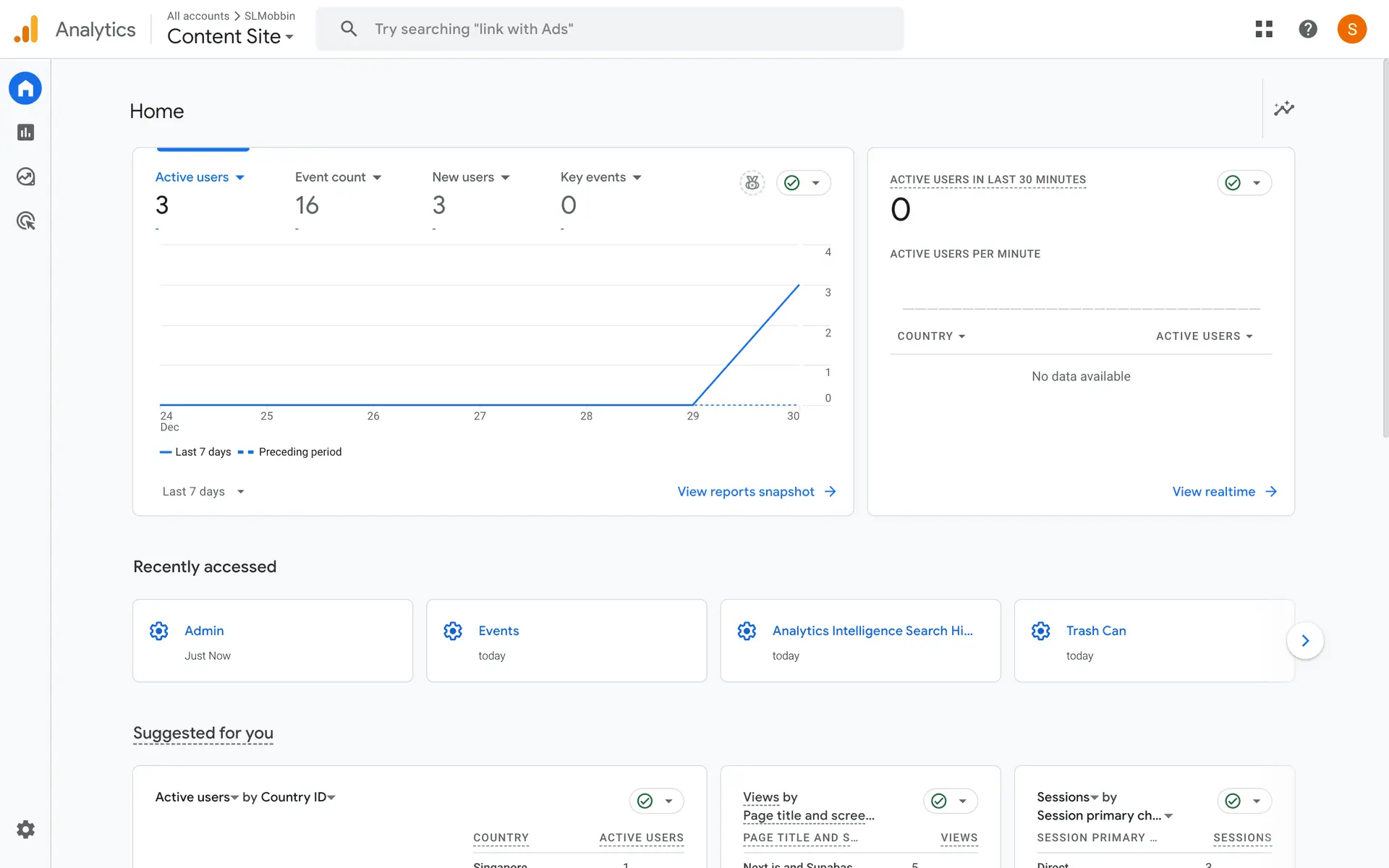Expand the Country dimension dropdown in realtime
The image size is (1389, 868).
click(931, 336)
